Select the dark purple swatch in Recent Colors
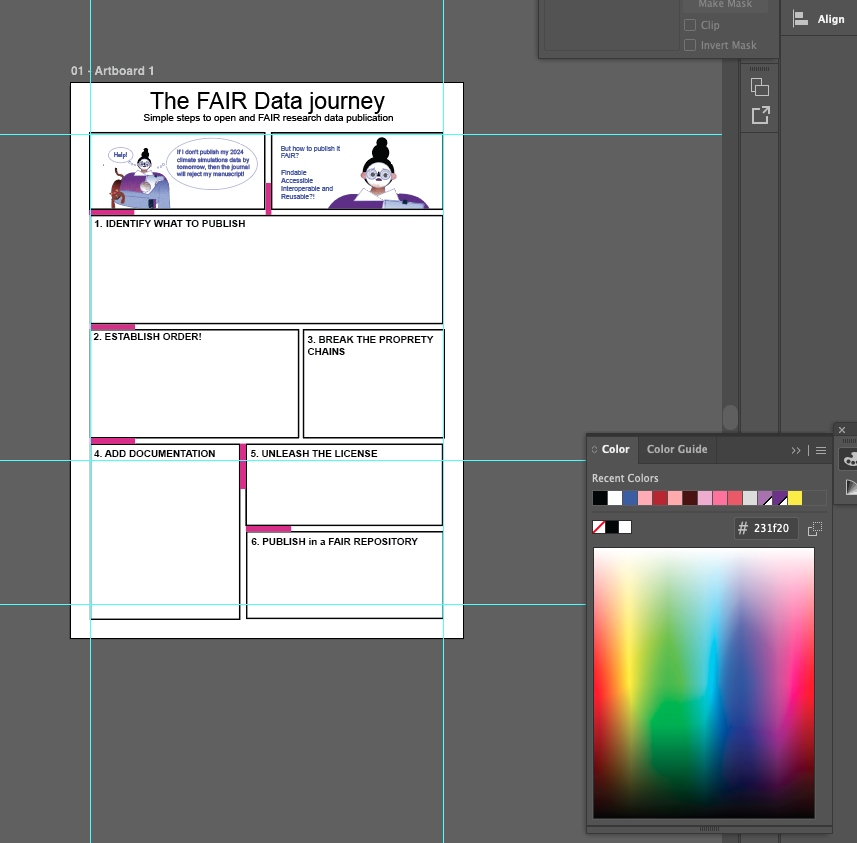Screen dimensions: 857x843 780,498
